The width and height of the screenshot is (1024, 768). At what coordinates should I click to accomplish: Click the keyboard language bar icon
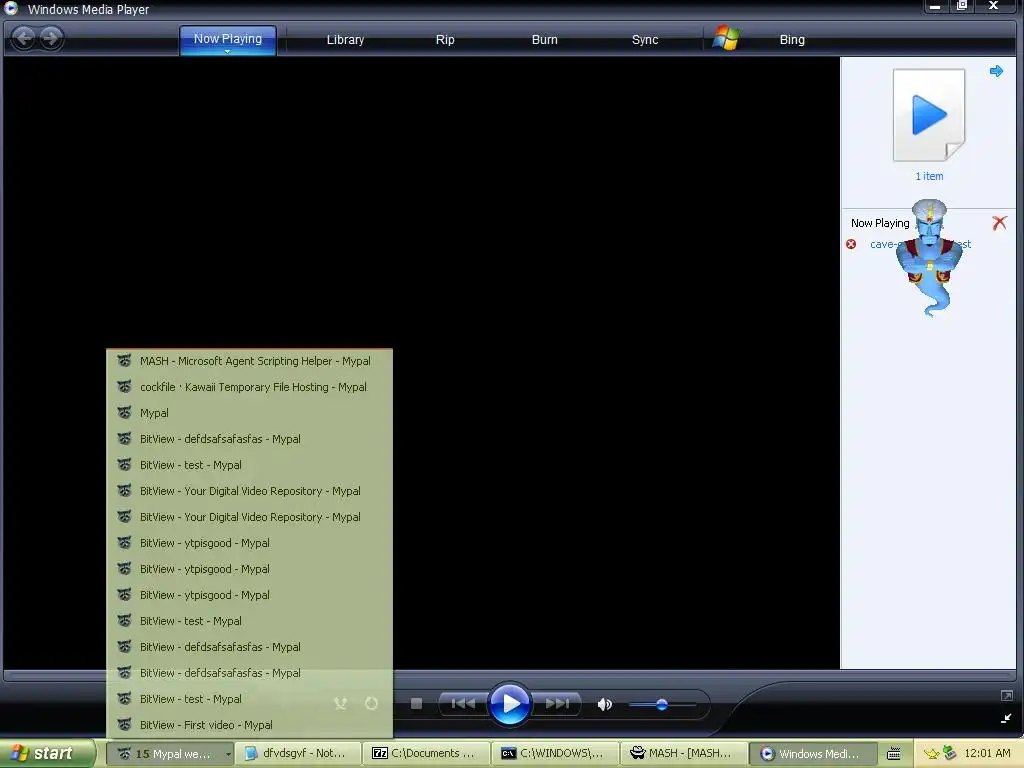pos(893,754)
